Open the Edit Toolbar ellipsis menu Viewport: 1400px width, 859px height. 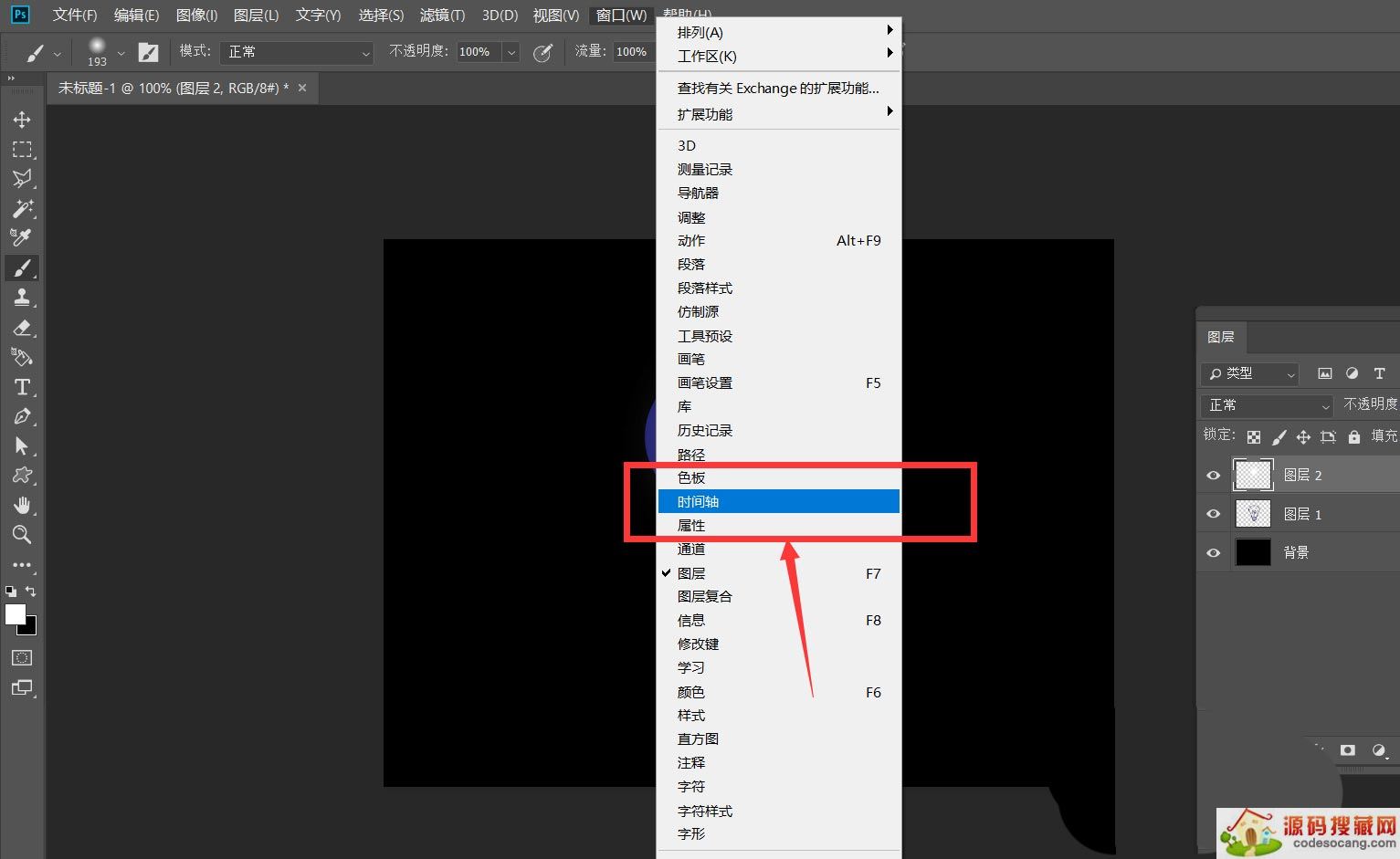pyautogui.click(x=22, y=565)
